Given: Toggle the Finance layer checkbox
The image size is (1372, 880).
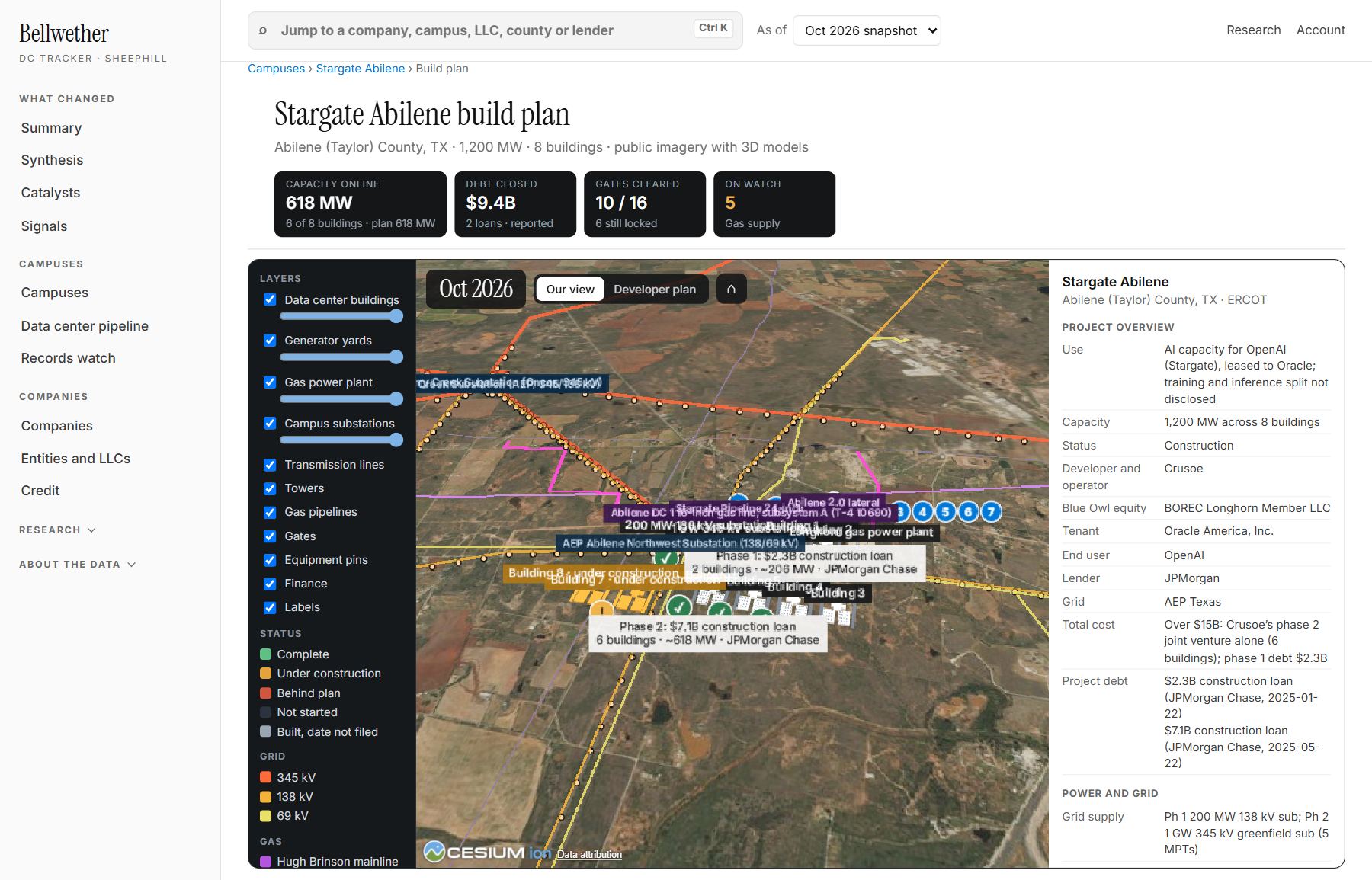Looking at the screenshot, I should click(x=270, y=584).
